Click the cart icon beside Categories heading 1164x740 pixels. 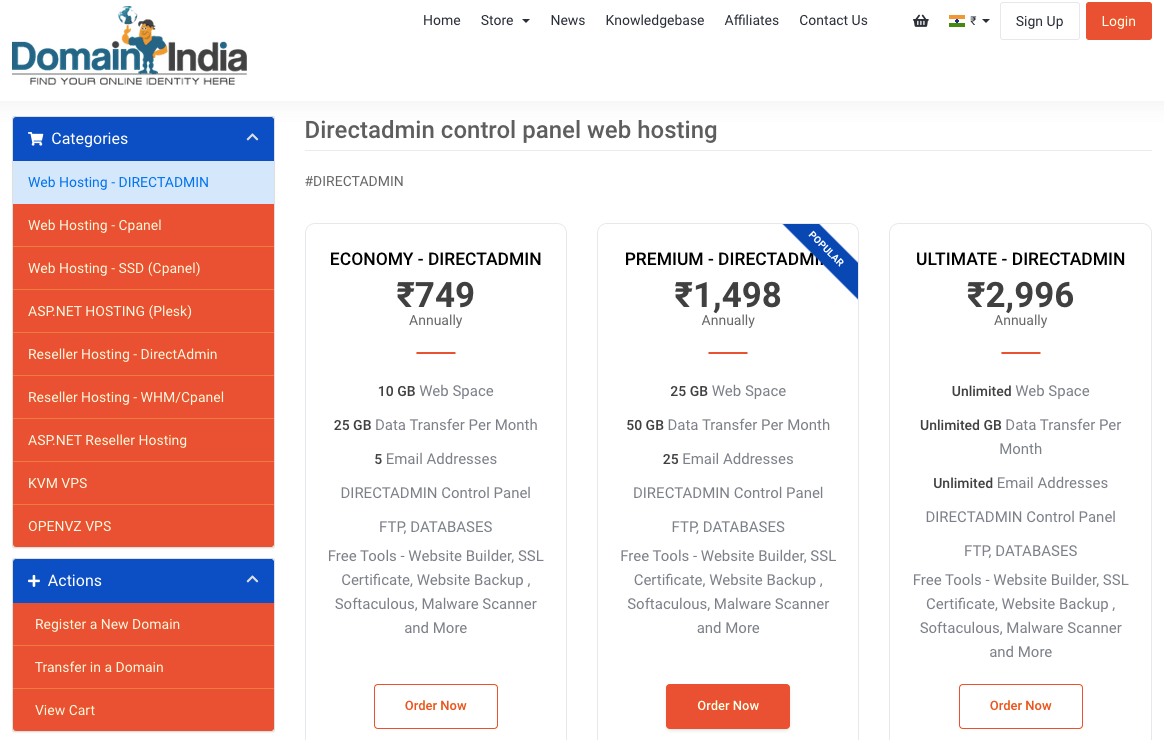click(x=37, y=138)
